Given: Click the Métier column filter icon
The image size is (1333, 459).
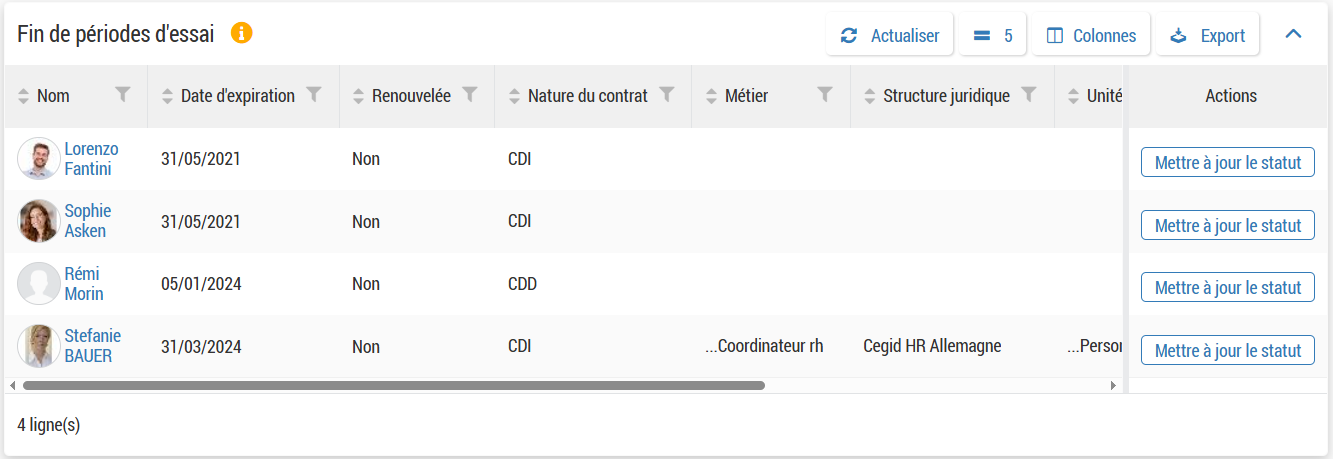Looking at the screenshot, I should (825, 95).
